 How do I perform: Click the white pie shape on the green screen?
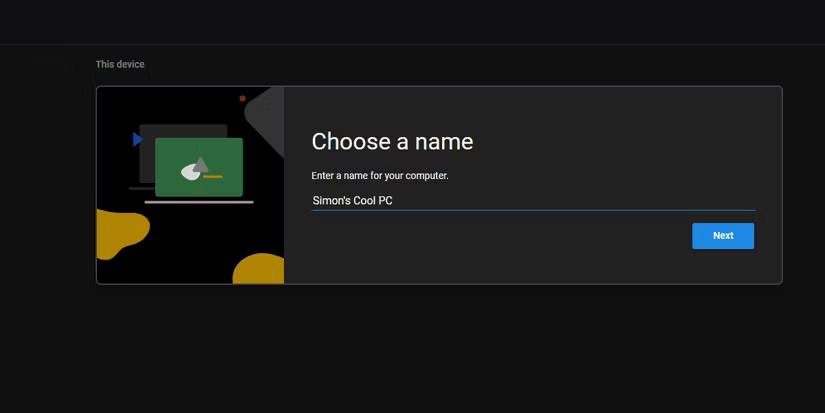[x=190, y=173]
